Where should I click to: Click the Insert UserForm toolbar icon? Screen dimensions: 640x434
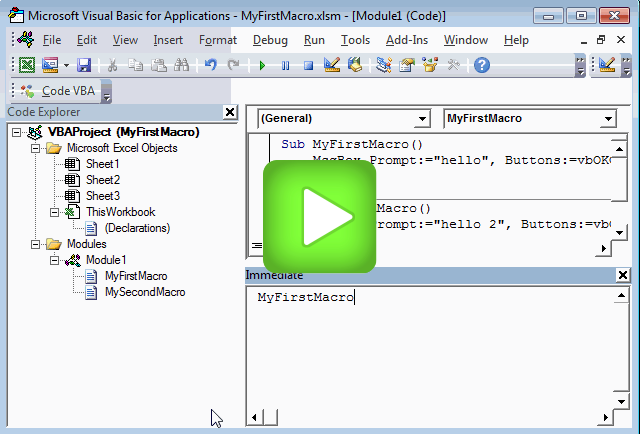click(x=50, y=65)
